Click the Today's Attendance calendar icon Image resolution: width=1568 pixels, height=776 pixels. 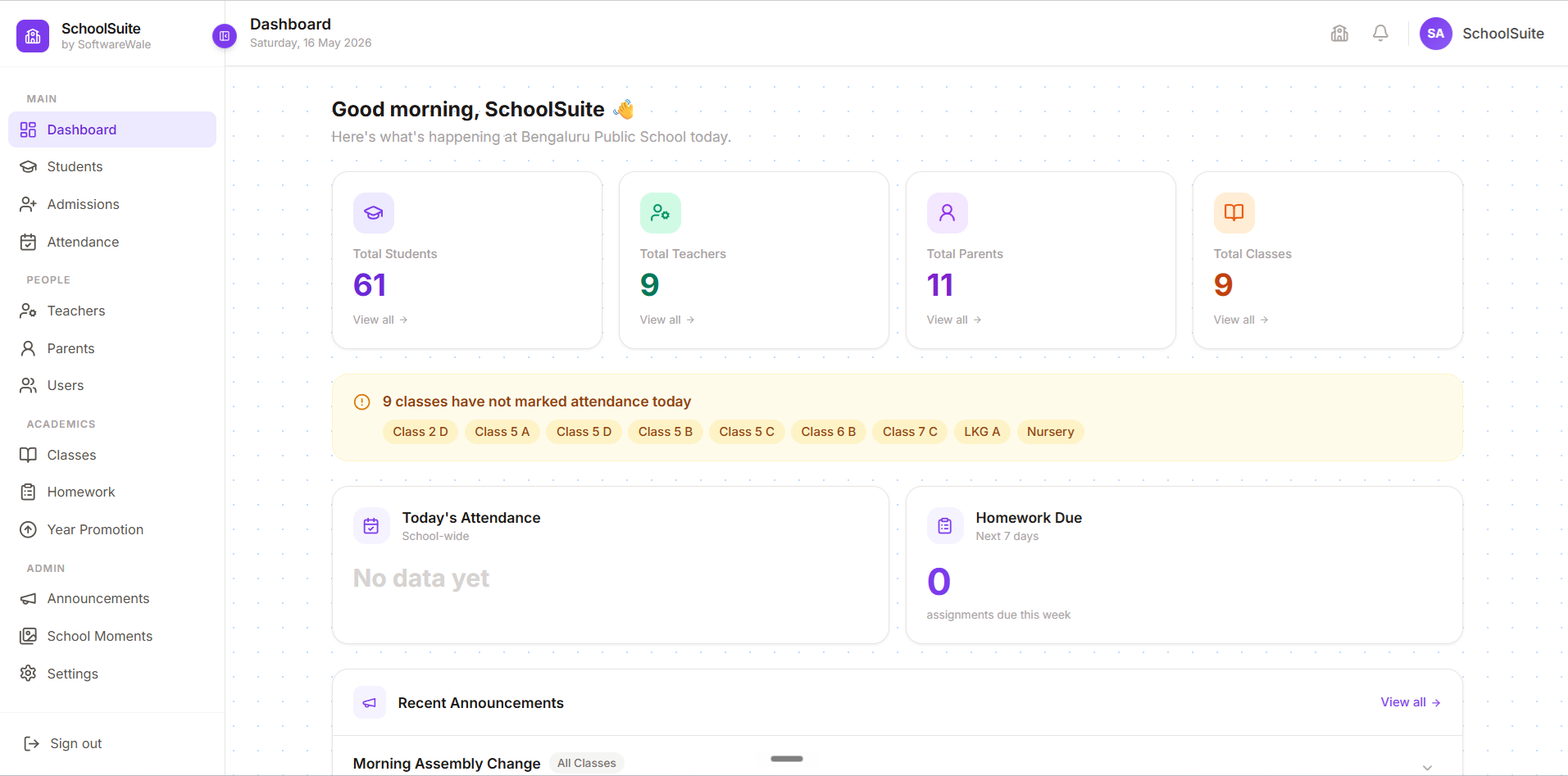(x=371, y=526)
